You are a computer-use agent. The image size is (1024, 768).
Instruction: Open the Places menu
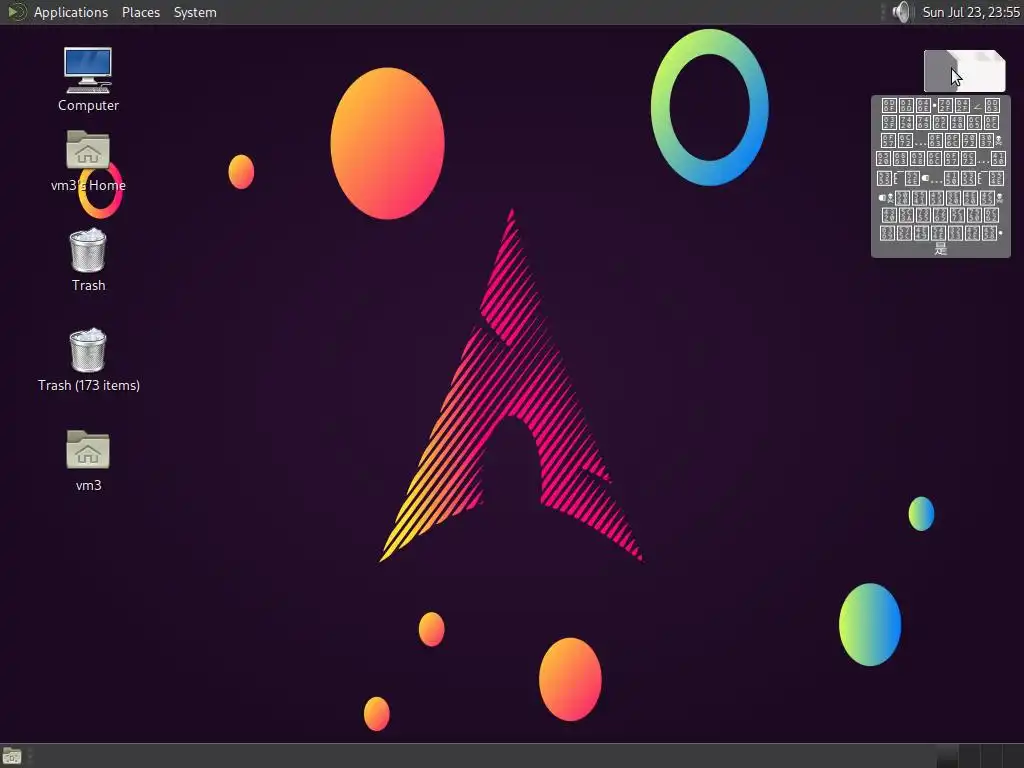click(140, 12)
